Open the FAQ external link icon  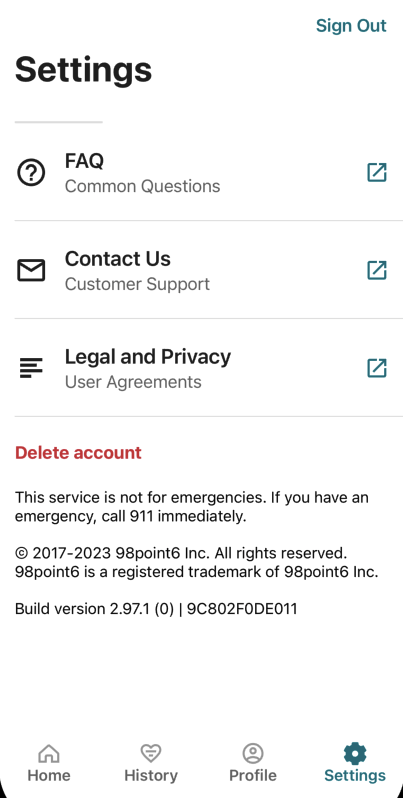[x=377, y=173]
